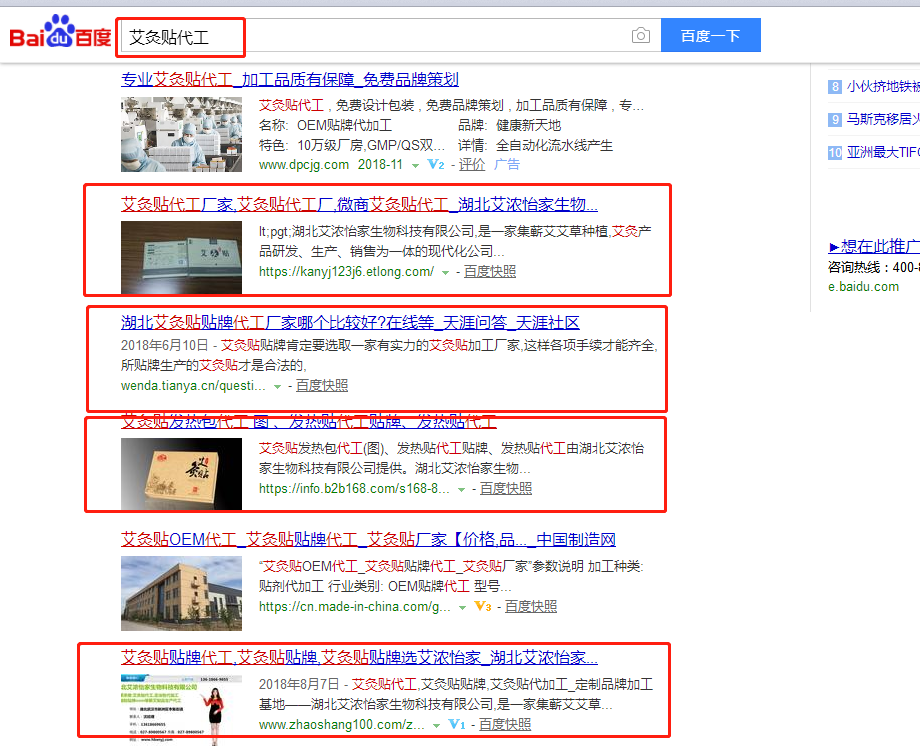Open result titled 艾灸贴代工厂家,艾灸贴代工厂,微商艾灸贴代工
The width and height of the screenshot is (920, 746).
[359, 204]
